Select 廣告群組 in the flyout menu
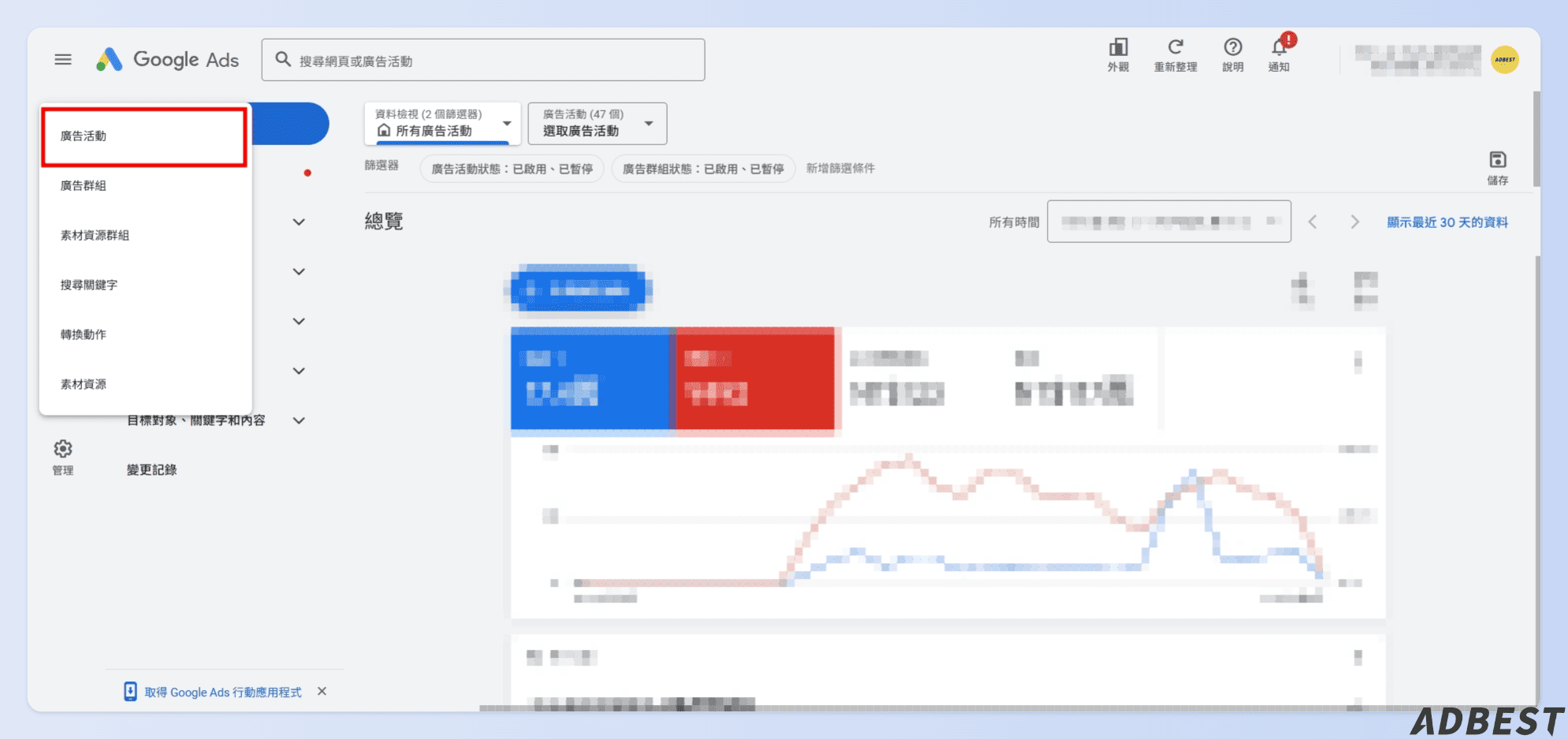Image resolution: width=1568 pixels, height=739 pixels. coord(146,186)
